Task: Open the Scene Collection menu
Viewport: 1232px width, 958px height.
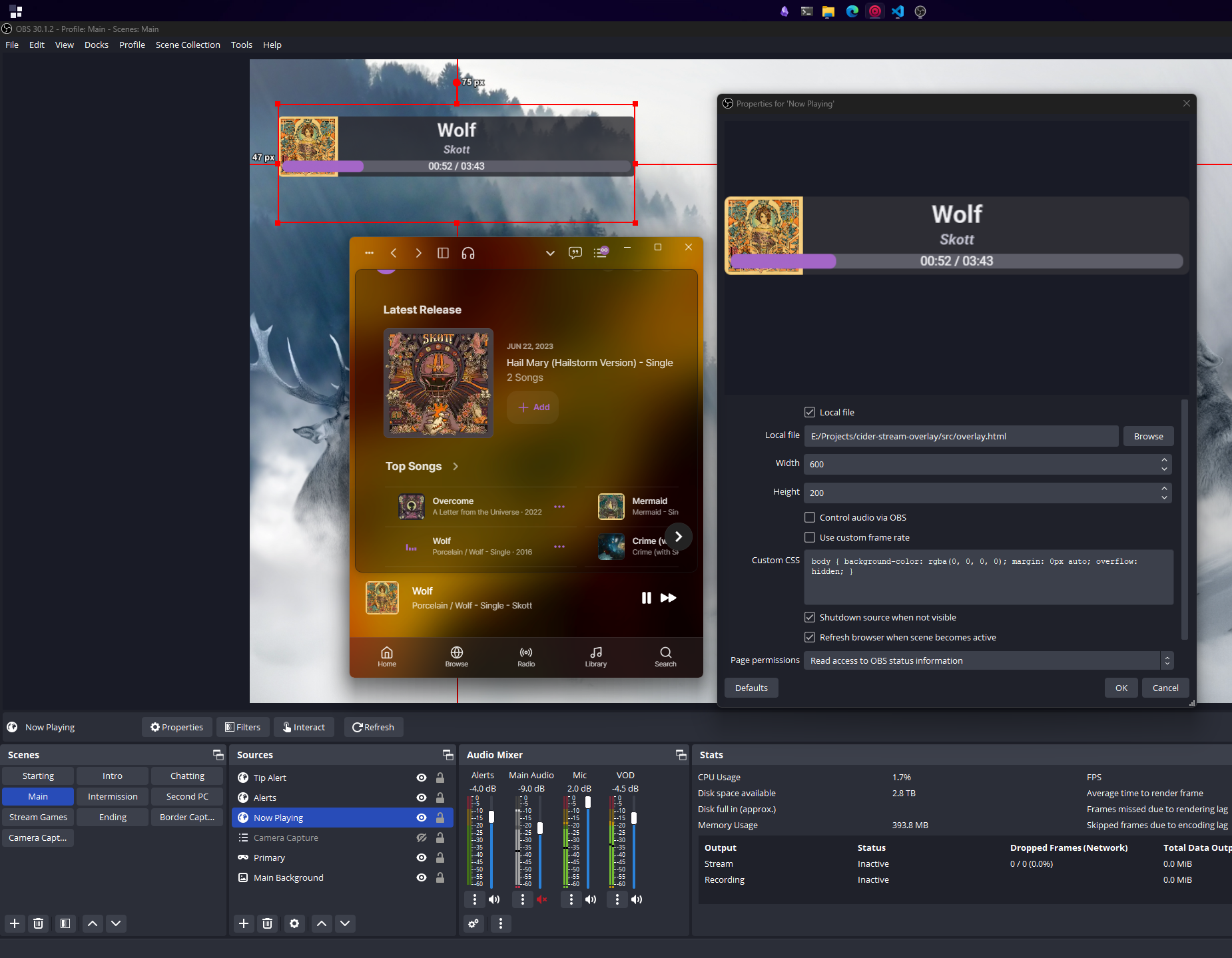Action: click(x=188, y=45)
